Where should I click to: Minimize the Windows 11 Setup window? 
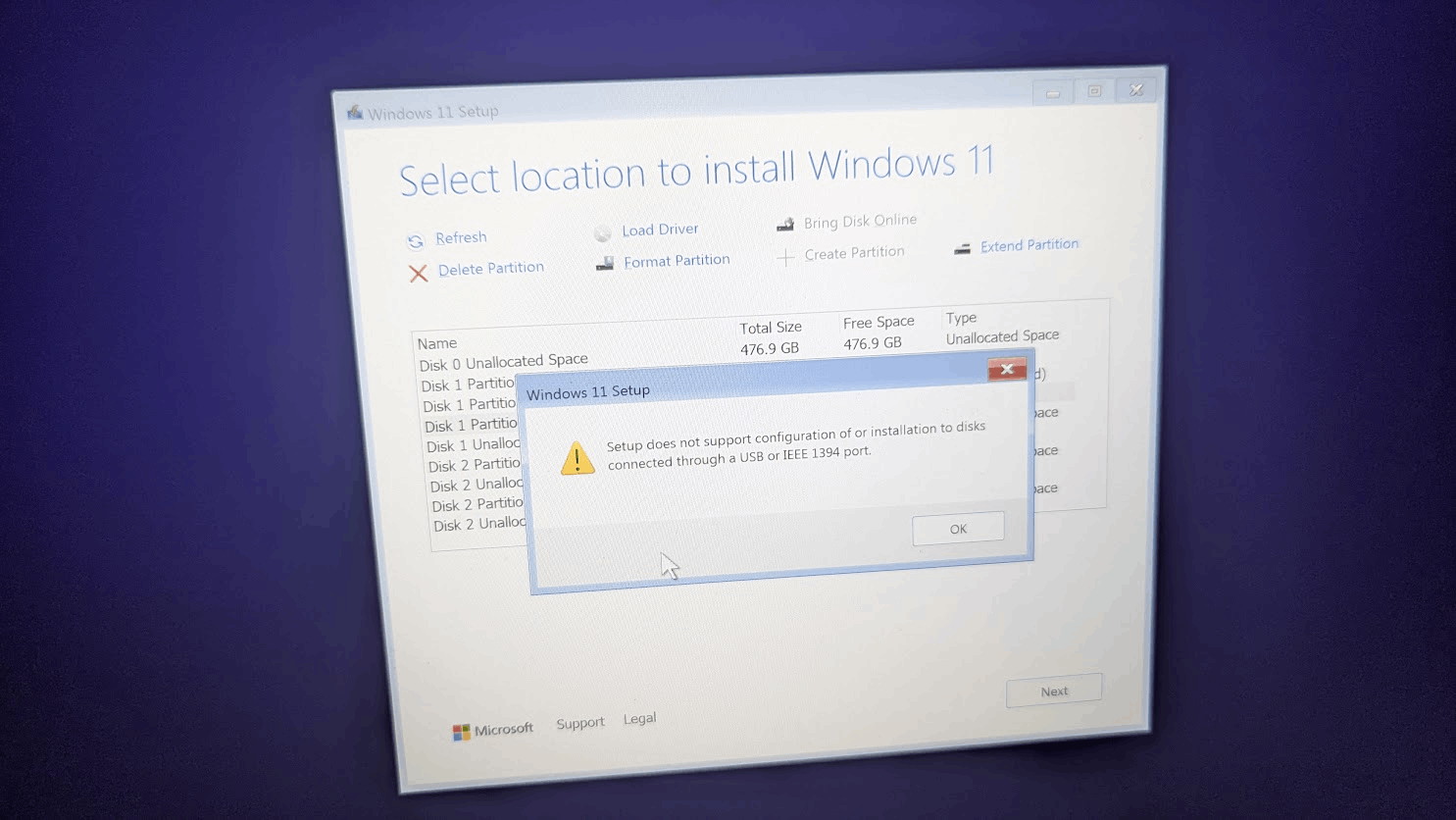[x=1053, y=93]
